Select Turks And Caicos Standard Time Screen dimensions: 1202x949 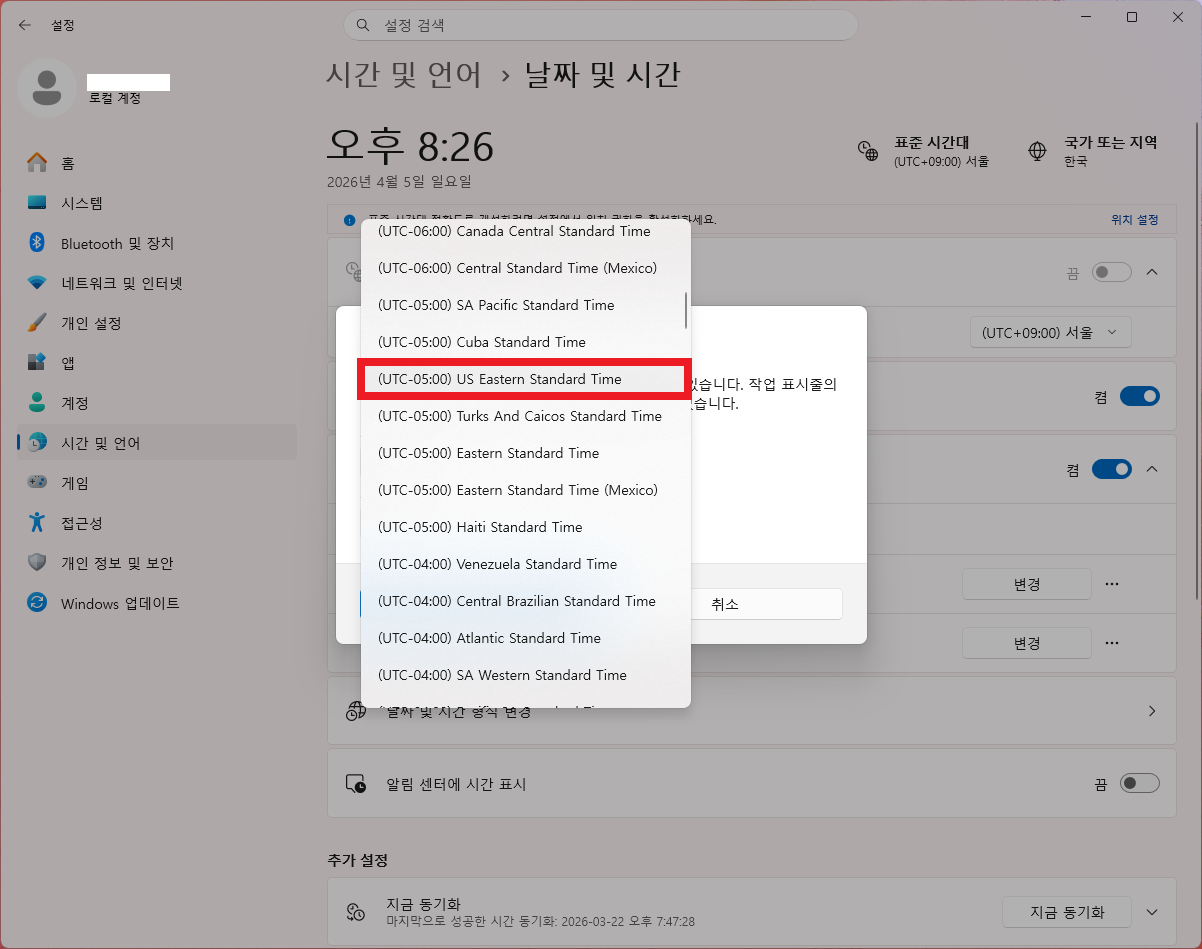coord(524,416)
